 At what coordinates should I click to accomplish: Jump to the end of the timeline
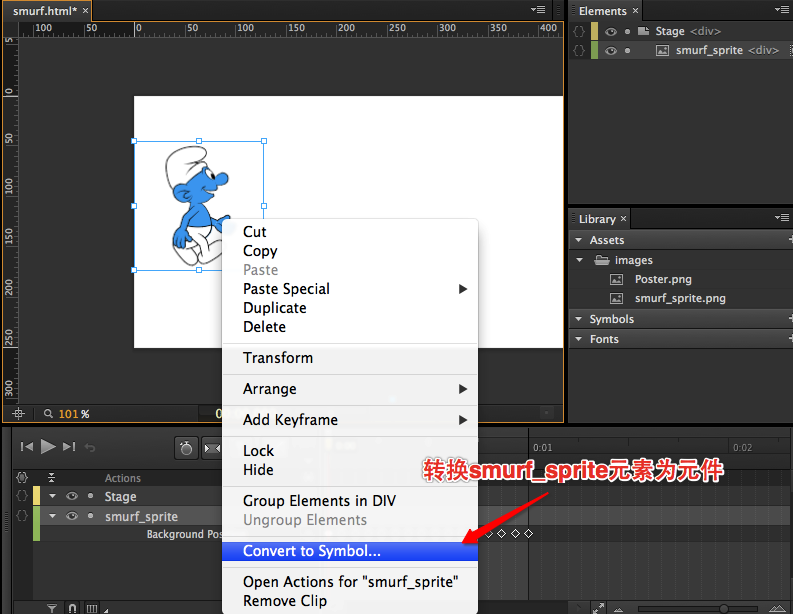(x=69, y=447)
